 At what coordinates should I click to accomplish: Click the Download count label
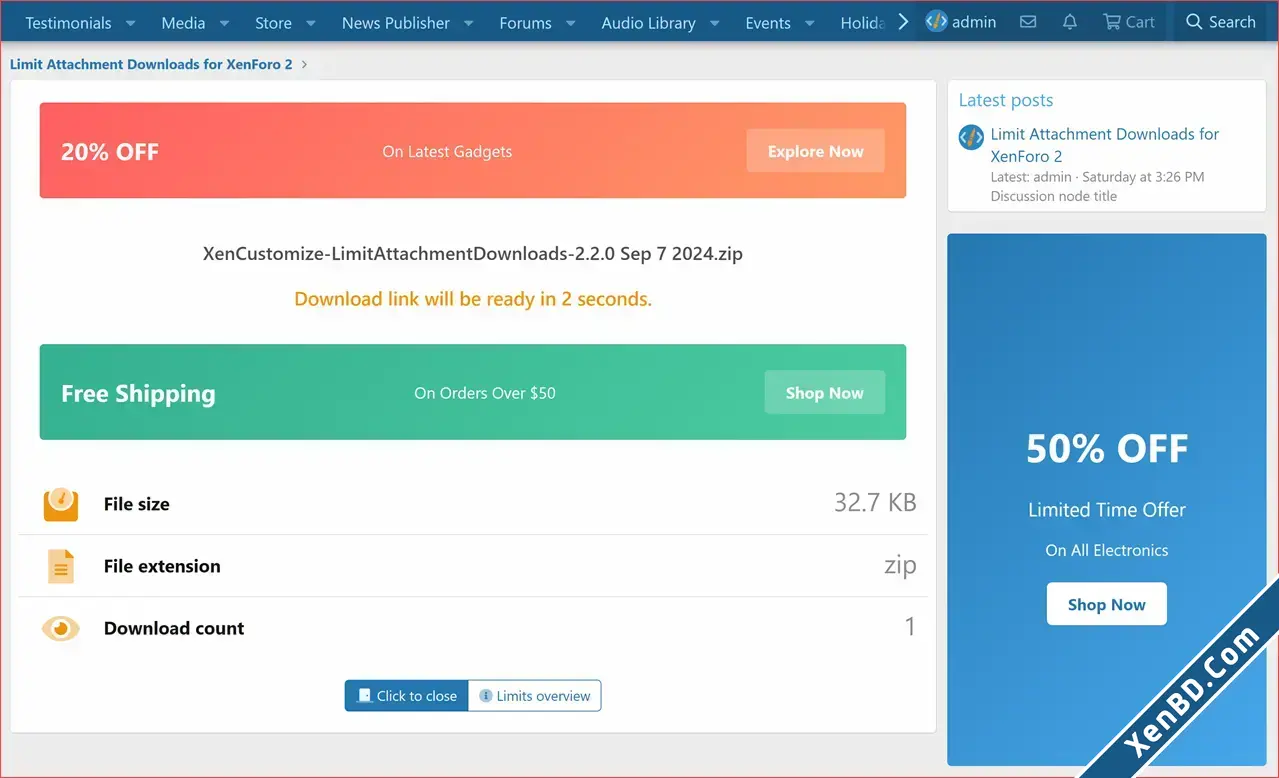click(x=174, y=628)
